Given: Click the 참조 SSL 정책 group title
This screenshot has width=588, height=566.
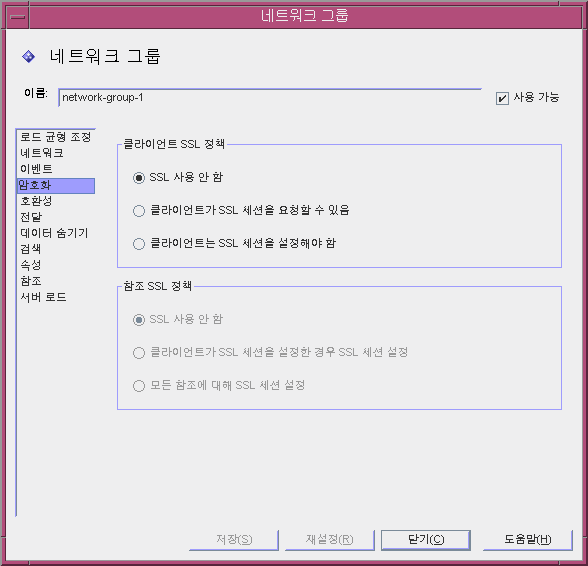Looking at the screenshot, I should (x=158, y=286).
